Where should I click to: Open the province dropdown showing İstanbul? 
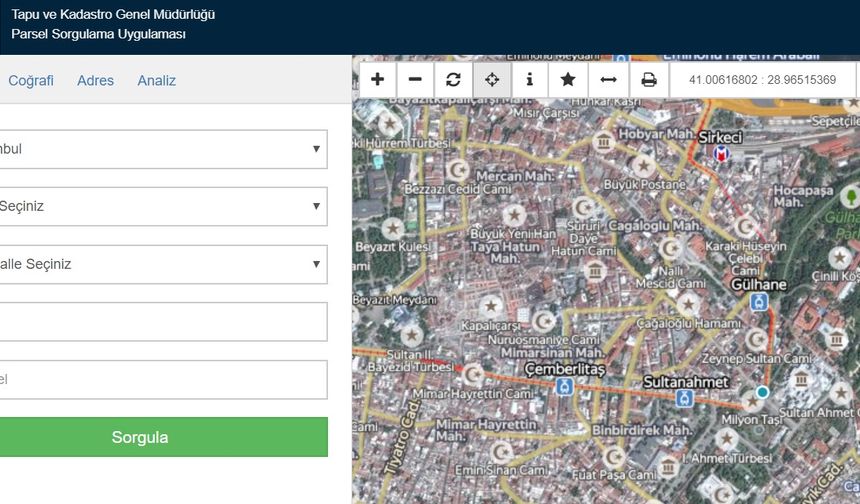click(160, 149)
